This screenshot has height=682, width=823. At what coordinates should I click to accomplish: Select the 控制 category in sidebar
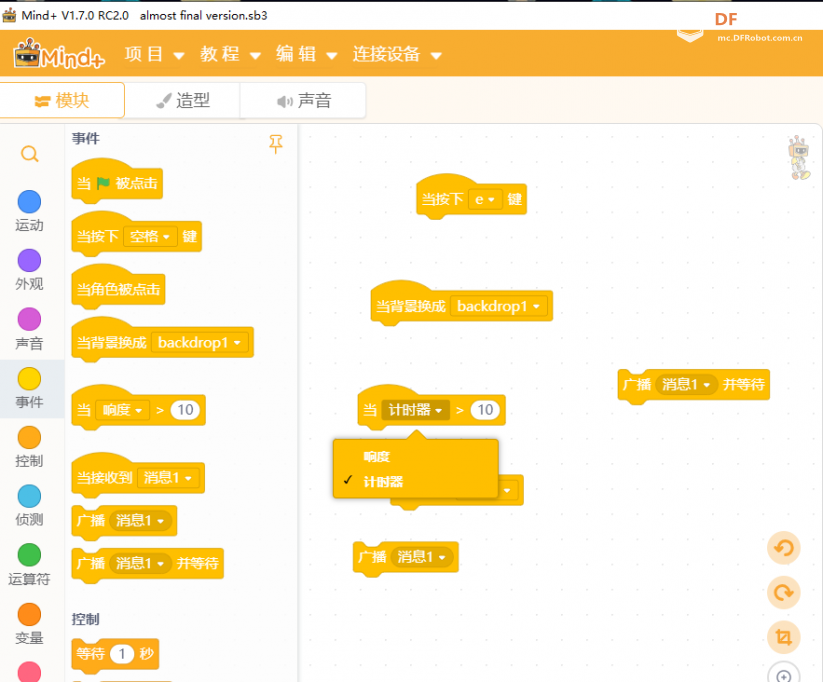click(x=29, y=447)
